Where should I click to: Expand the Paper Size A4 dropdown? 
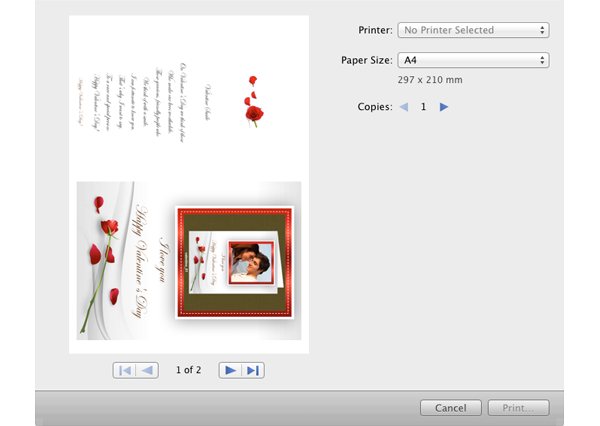[x=473, y=60]
